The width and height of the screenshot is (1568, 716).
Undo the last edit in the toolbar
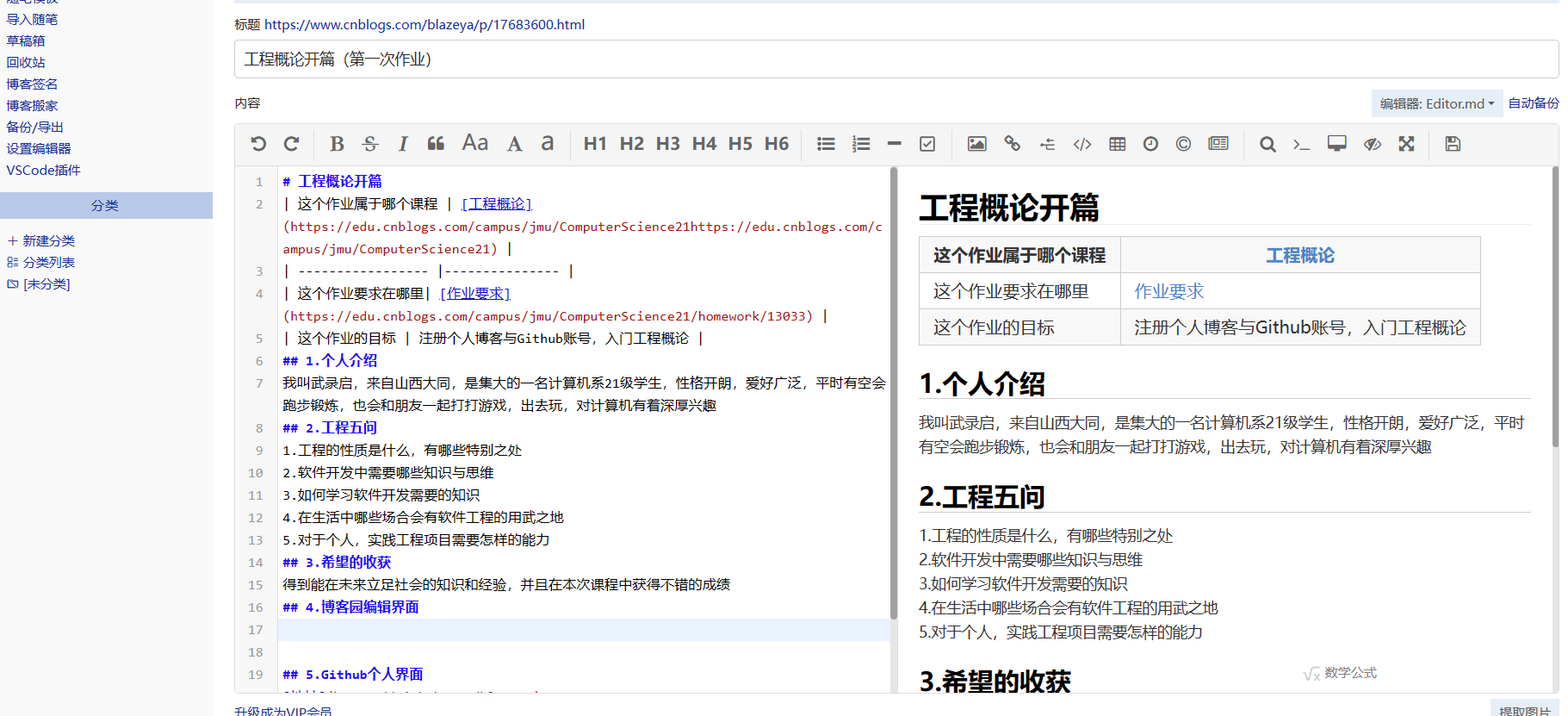tap(258, 144)
